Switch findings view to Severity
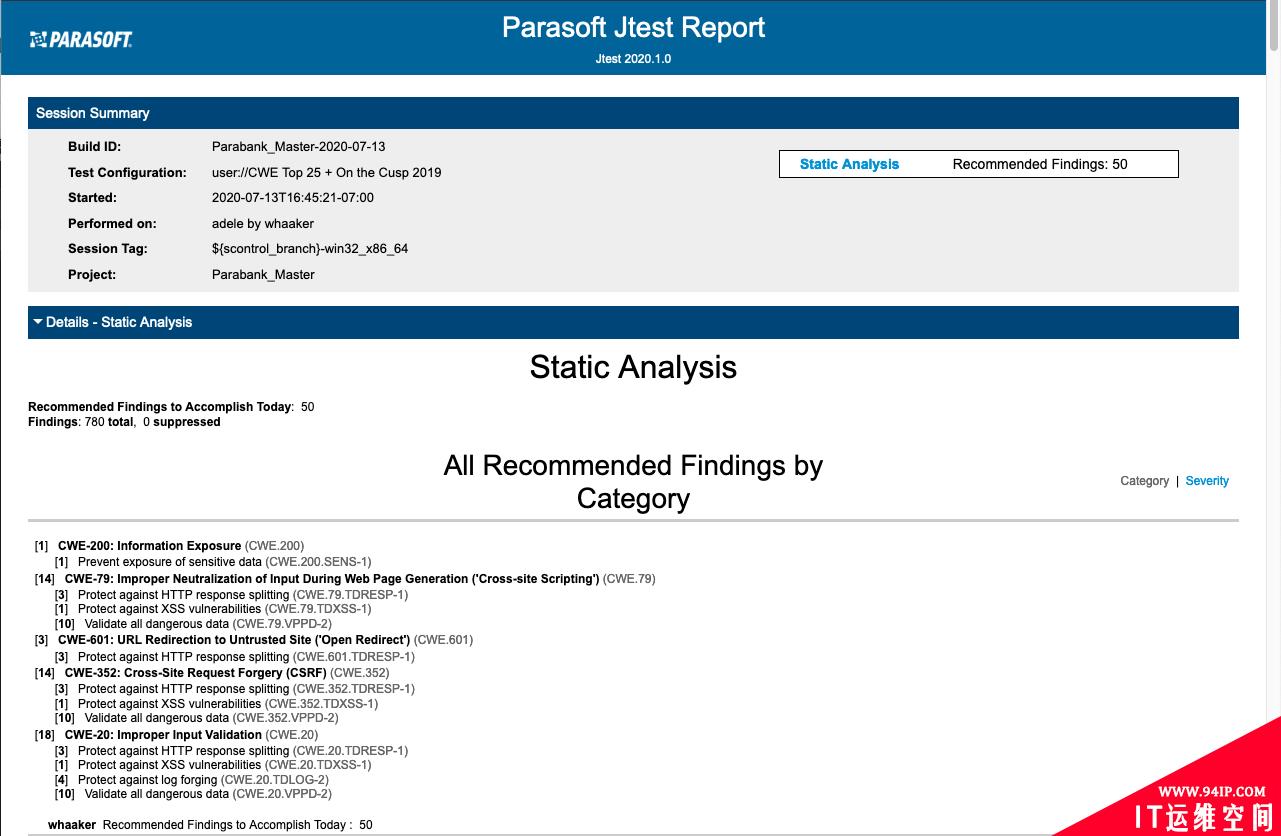The width and height of the screenshot is (1281, 836). [1207, 481]
